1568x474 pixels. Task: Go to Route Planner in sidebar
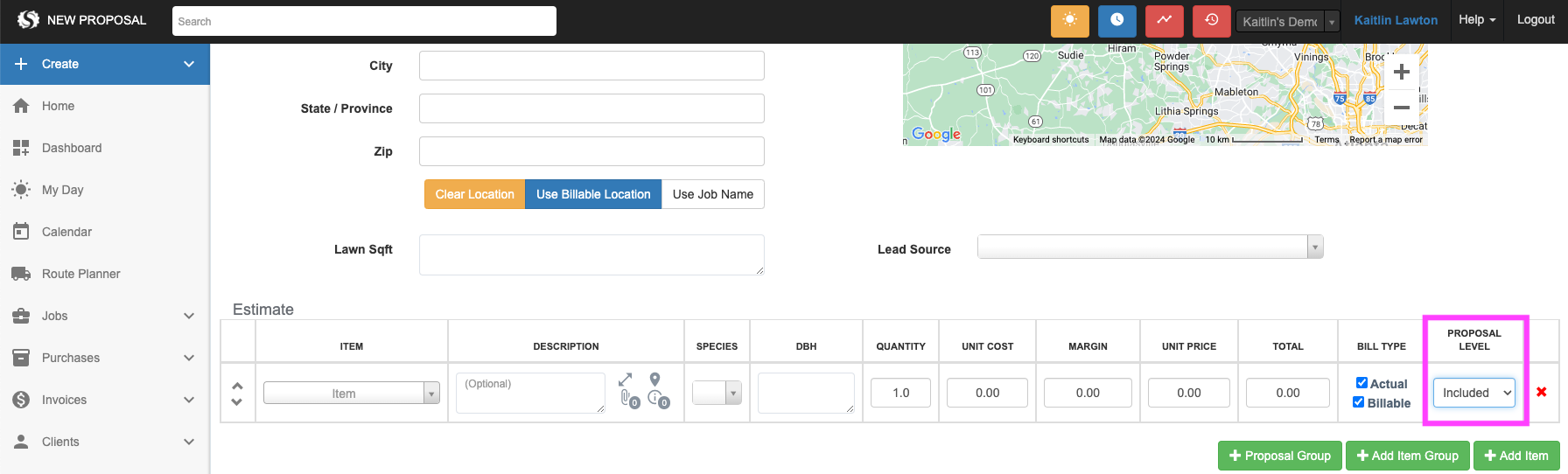point(80,274)
